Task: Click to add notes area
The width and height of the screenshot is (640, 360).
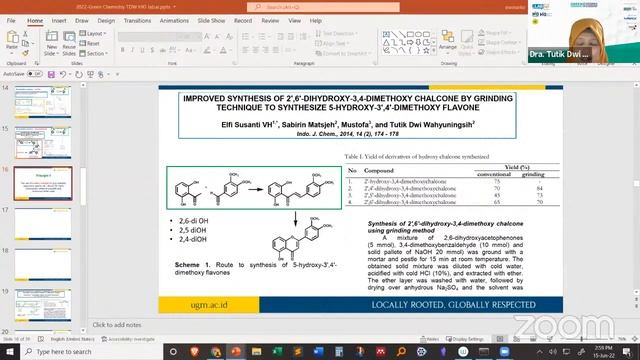Action: click(x=117, y=325)
